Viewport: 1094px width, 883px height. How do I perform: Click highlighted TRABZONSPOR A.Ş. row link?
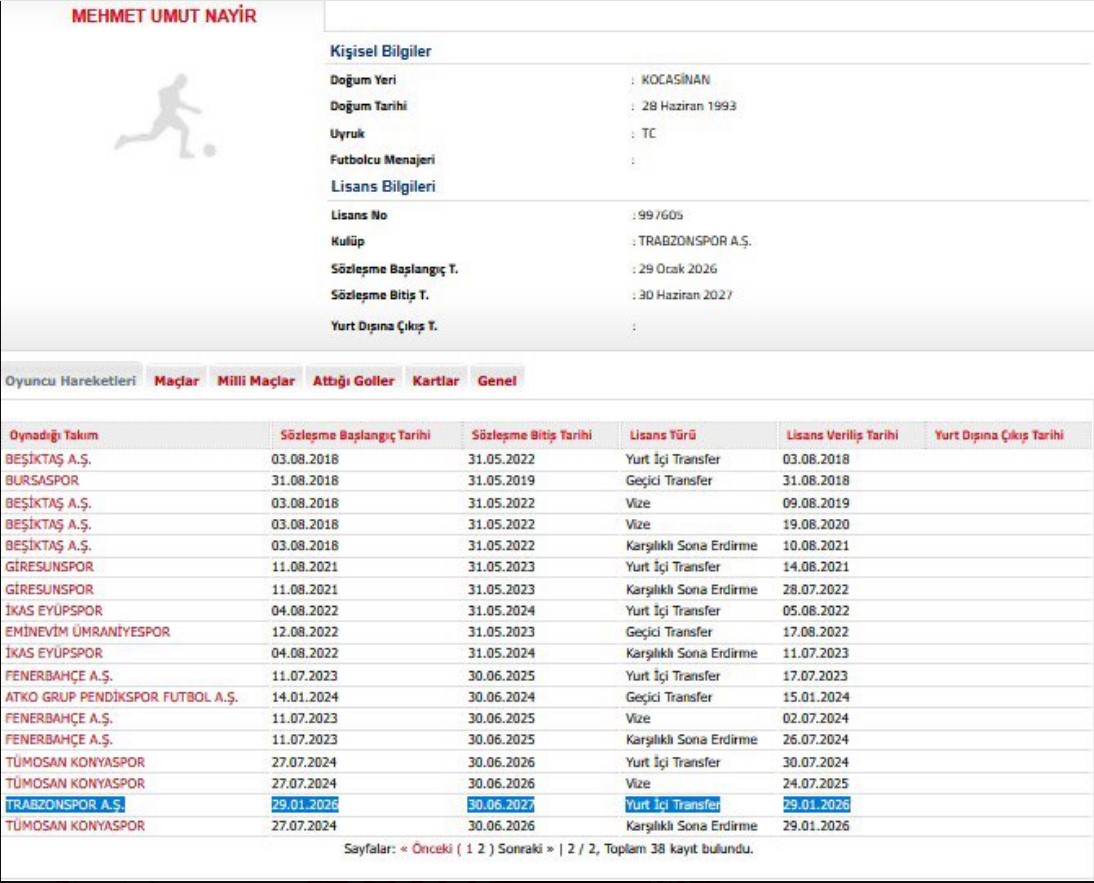65,805
